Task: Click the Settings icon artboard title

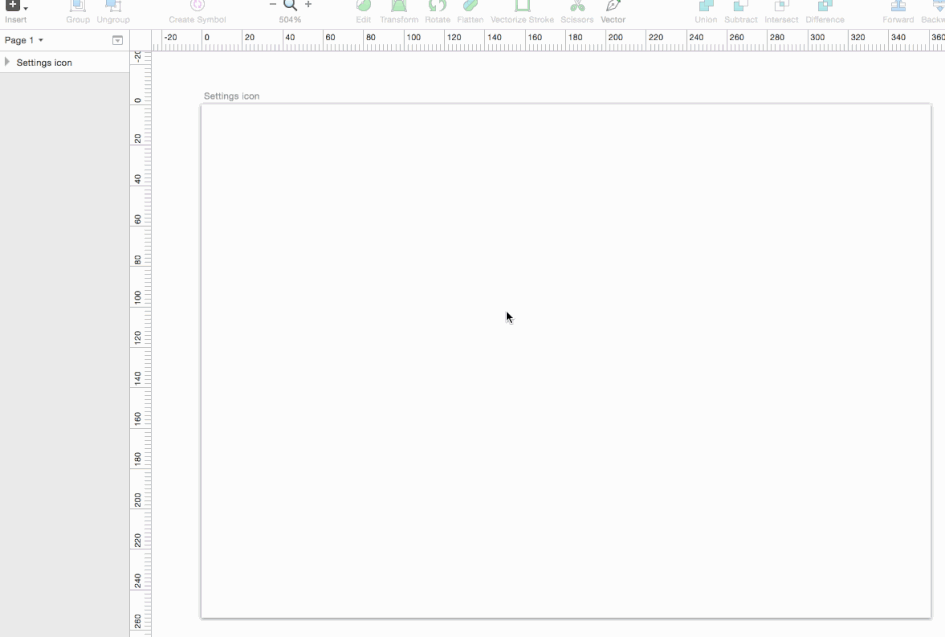Action: pyautogui.click(x=231, y=96)
